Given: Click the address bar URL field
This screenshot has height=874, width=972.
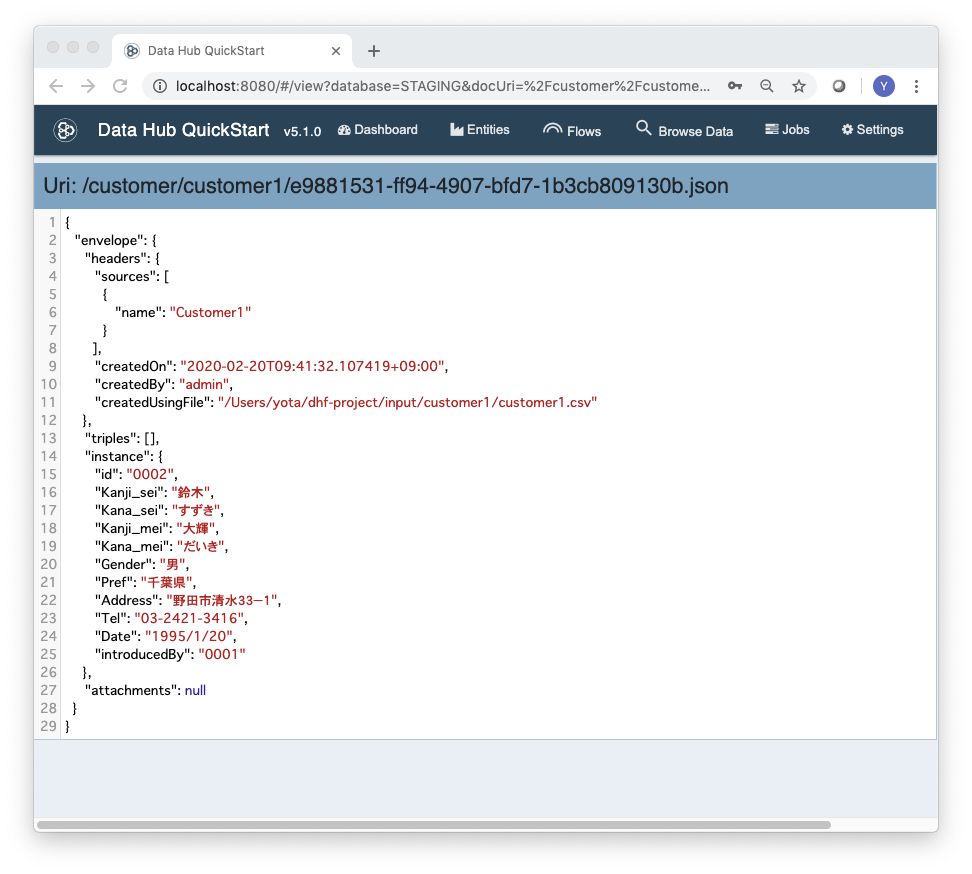Looking at the screenshot, I should click(x=440, y=86).
